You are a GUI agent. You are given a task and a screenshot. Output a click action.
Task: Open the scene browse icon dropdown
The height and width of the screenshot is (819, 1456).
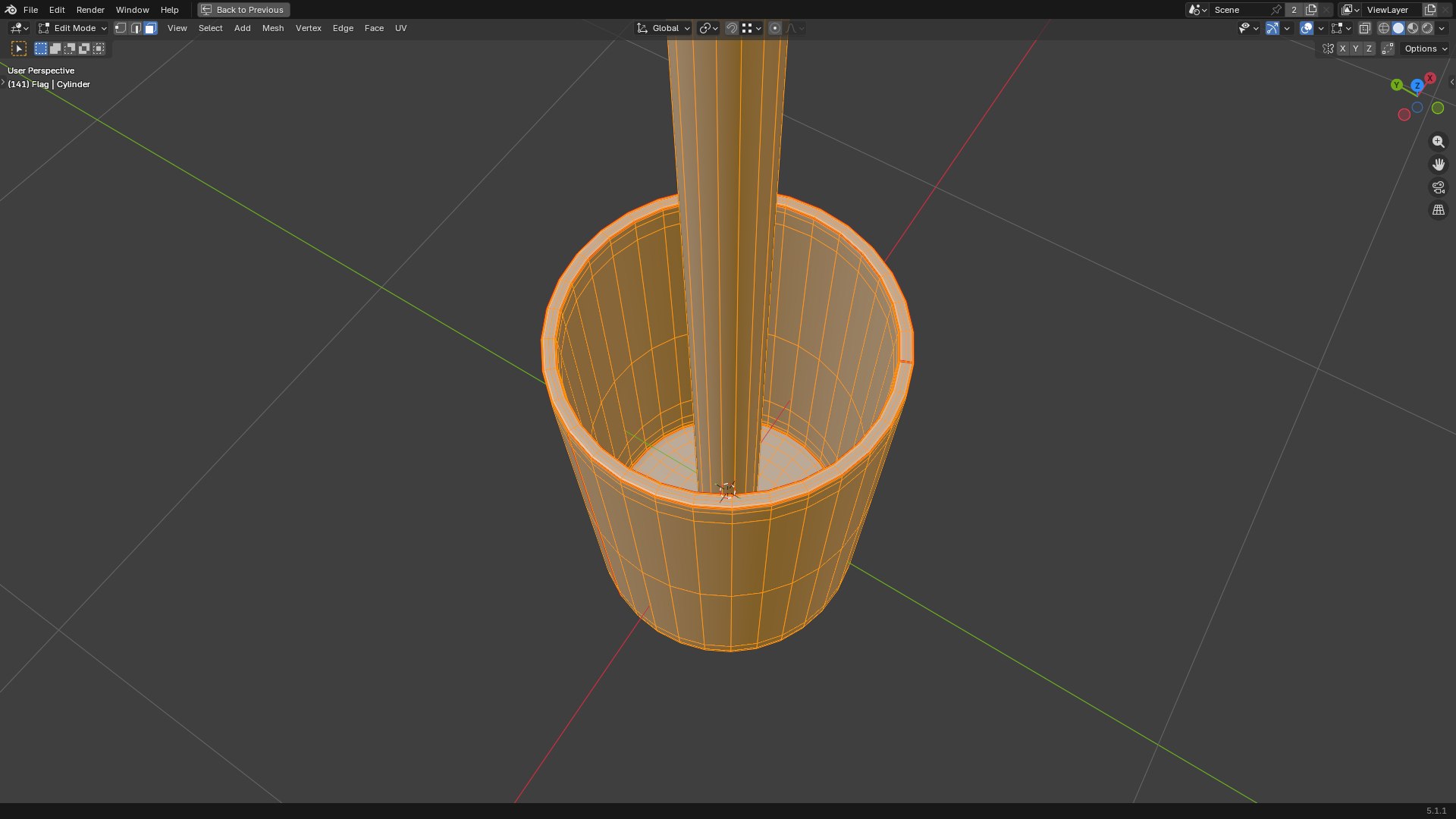coord(1197,10)
